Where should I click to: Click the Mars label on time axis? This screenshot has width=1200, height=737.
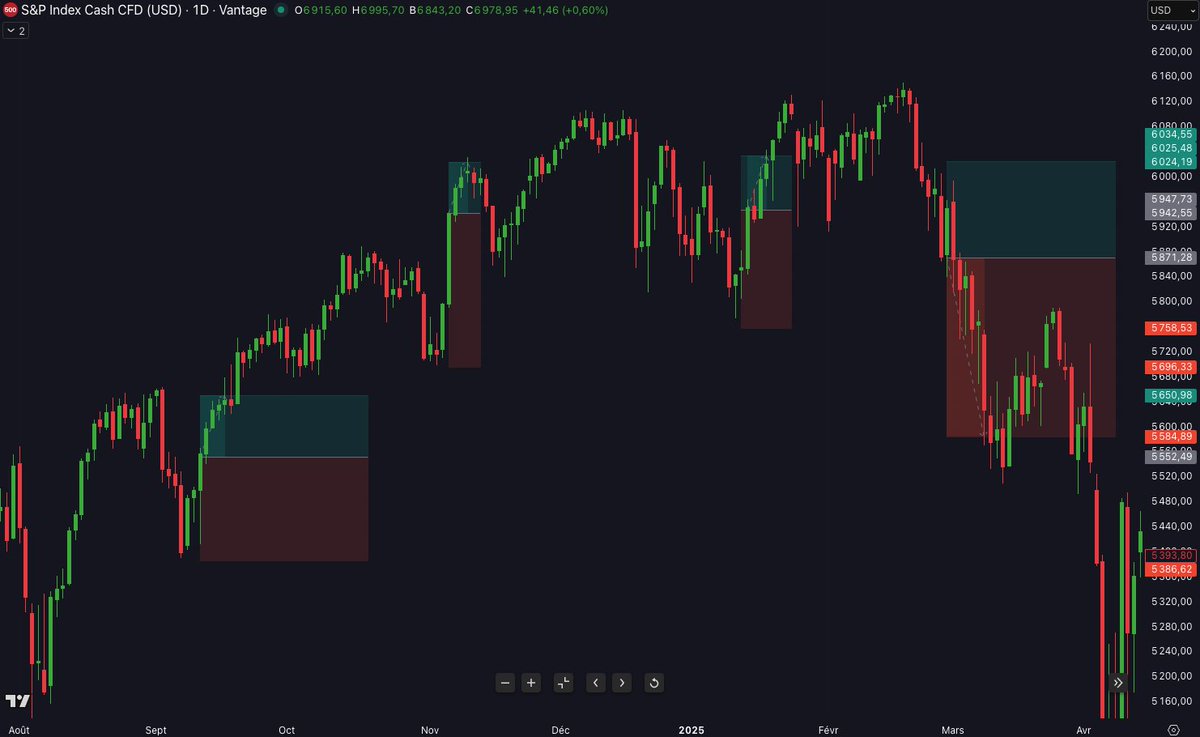(x=953, y=730)
